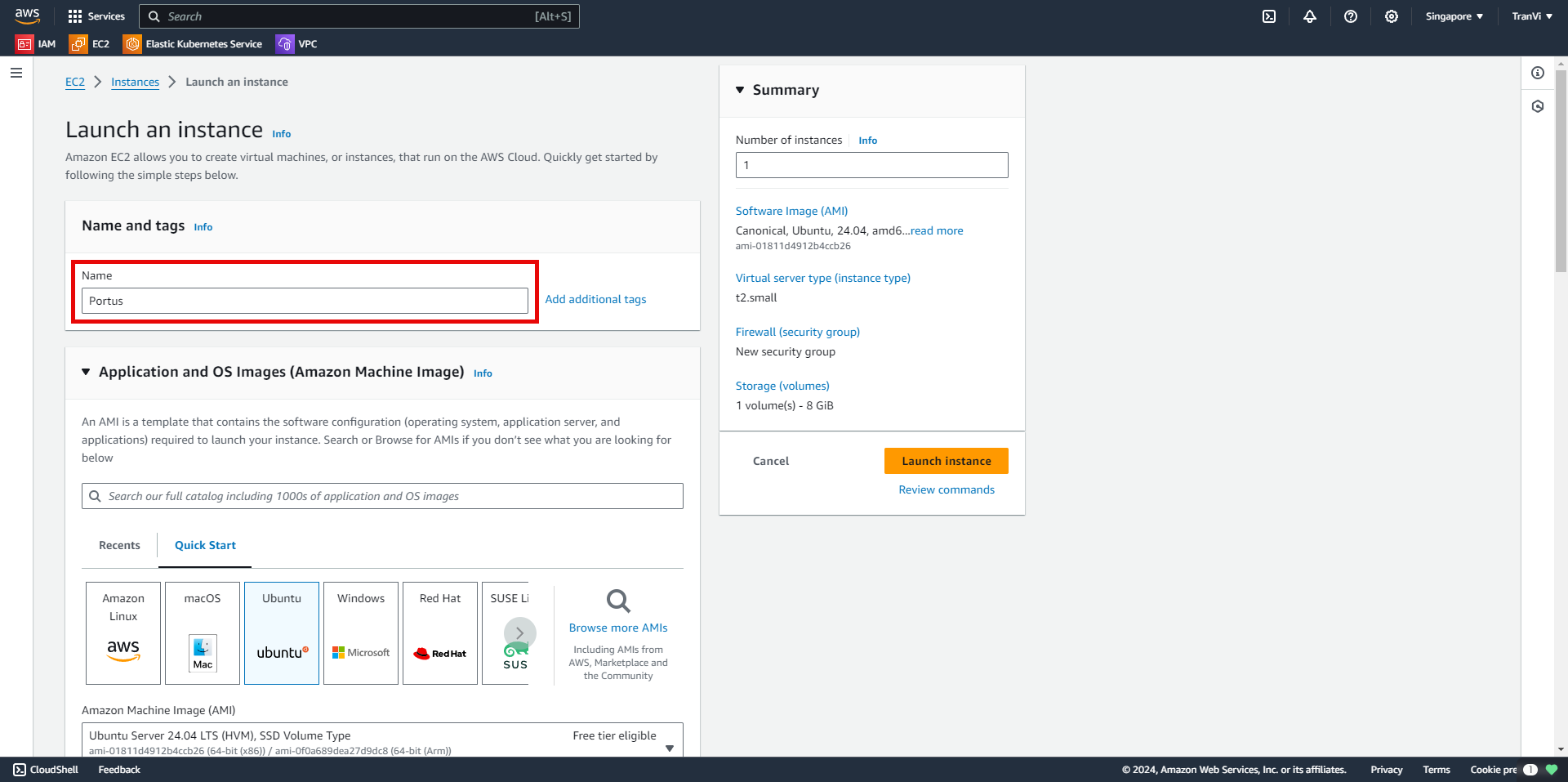Switch to the Recents tab
This screenshot has height=782, width=1568.
119,545
